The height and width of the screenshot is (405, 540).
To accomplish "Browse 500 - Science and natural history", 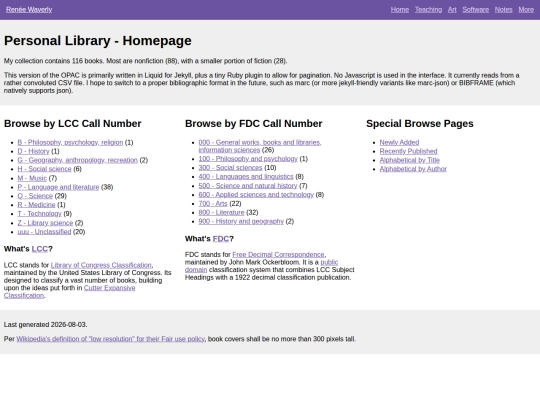I will 248,186.
